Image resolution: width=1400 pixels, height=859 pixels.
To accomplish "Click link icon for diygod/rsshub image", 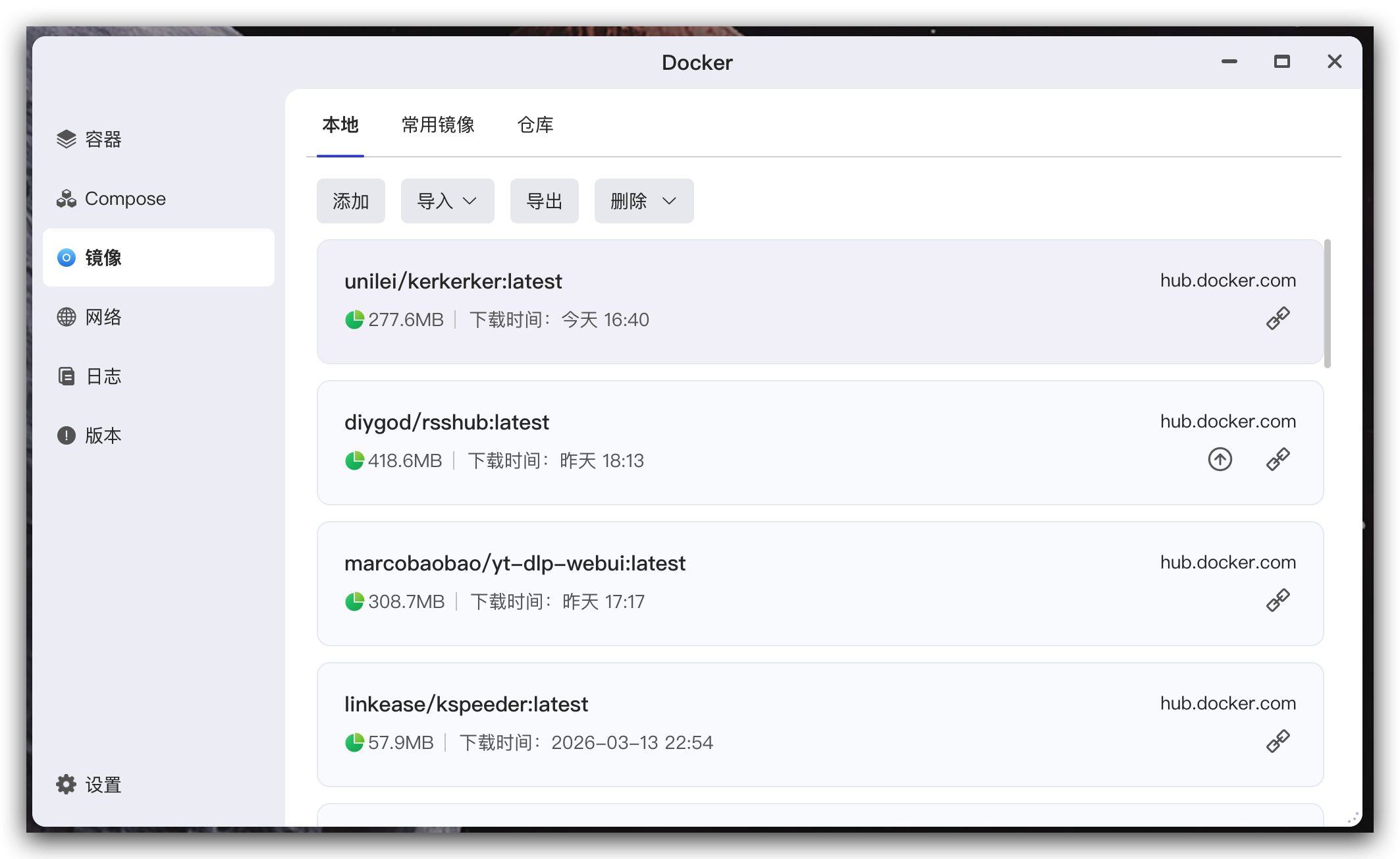I will pyautogui.click(x=1278, y=459).
